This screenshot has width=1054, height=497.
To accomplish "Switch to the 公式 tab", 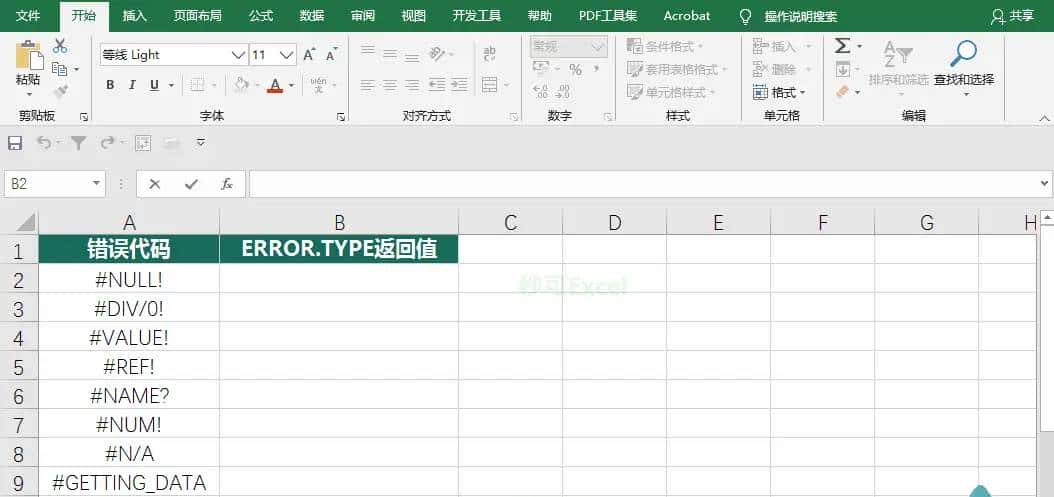I will (x=261, y=15).
